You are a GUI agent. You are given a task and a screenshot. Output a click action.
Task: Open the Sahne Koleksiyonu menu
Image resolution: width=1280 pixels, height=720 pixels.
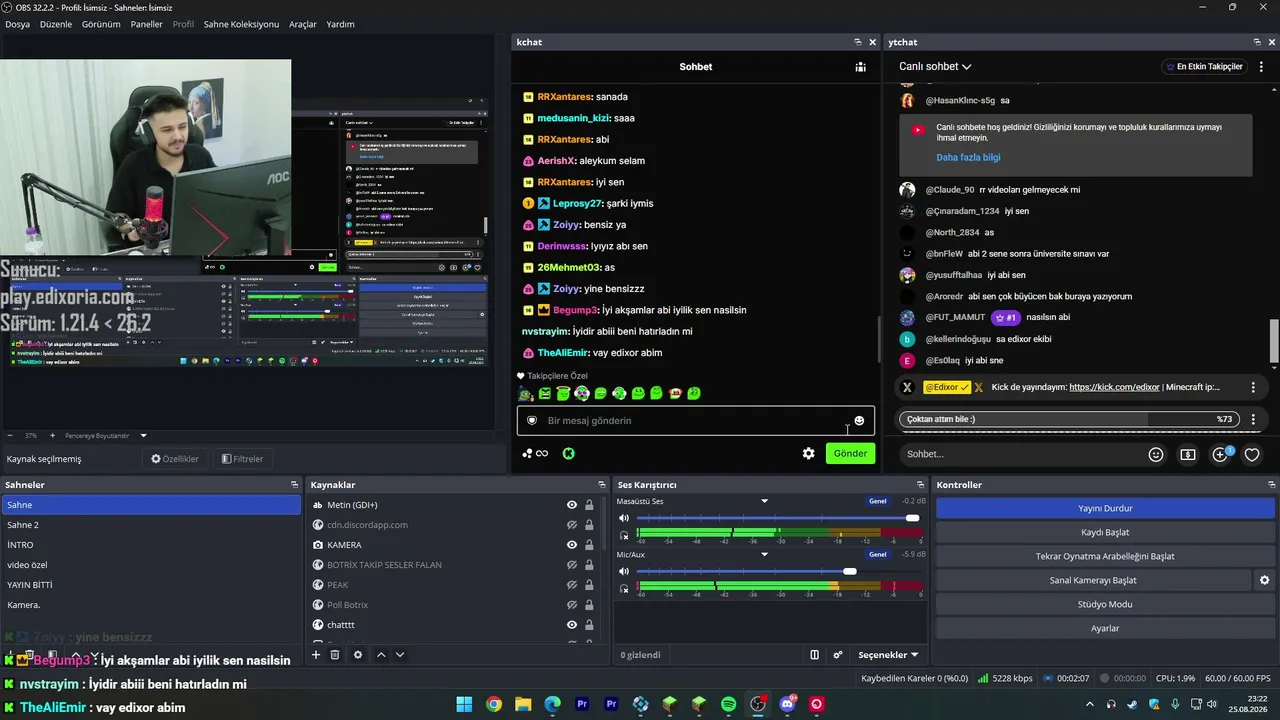pyautogui.click(x=241, y=24)
